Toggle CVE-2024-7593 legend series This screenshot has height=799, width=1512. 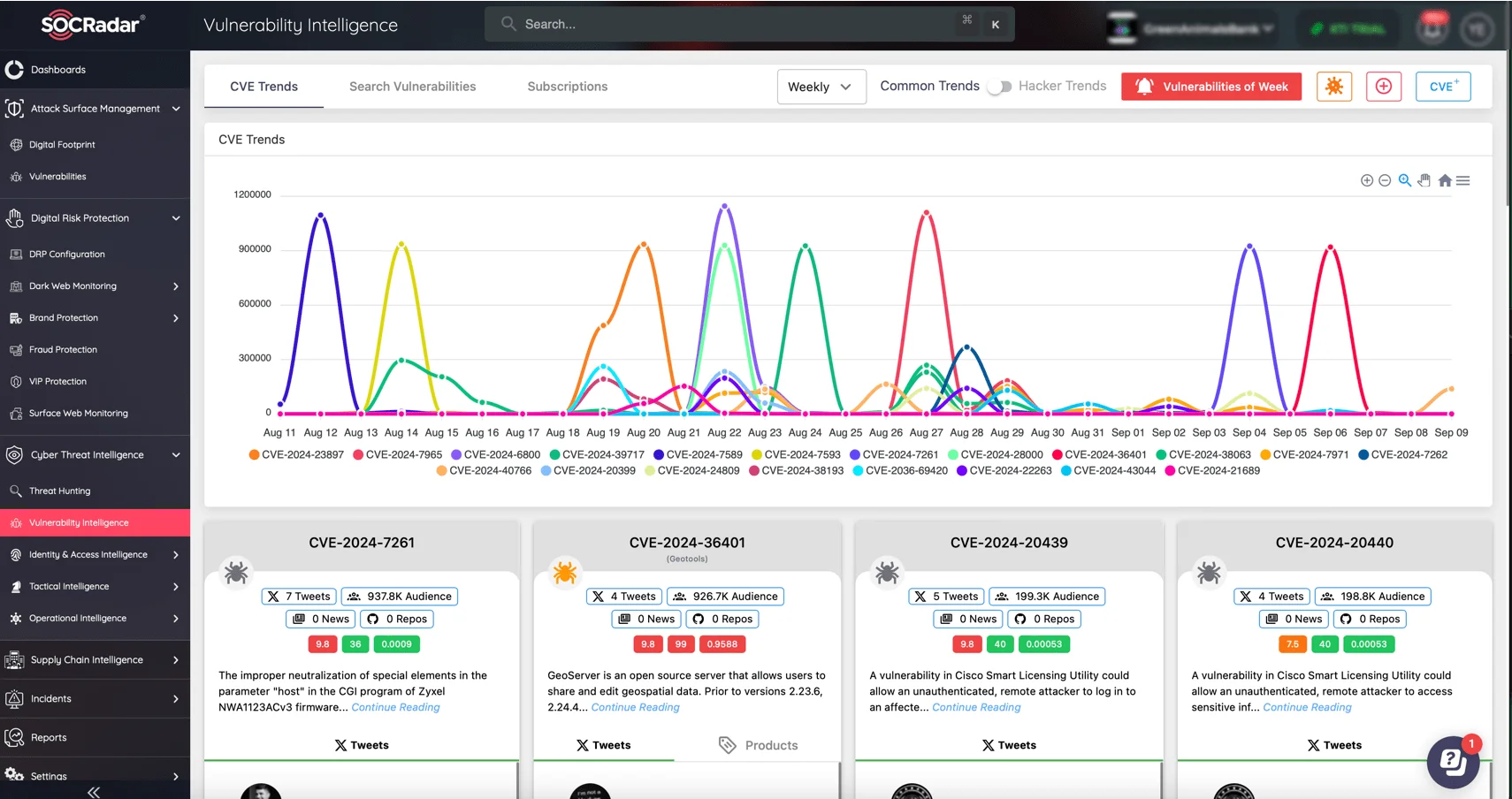tap(796, 454)
